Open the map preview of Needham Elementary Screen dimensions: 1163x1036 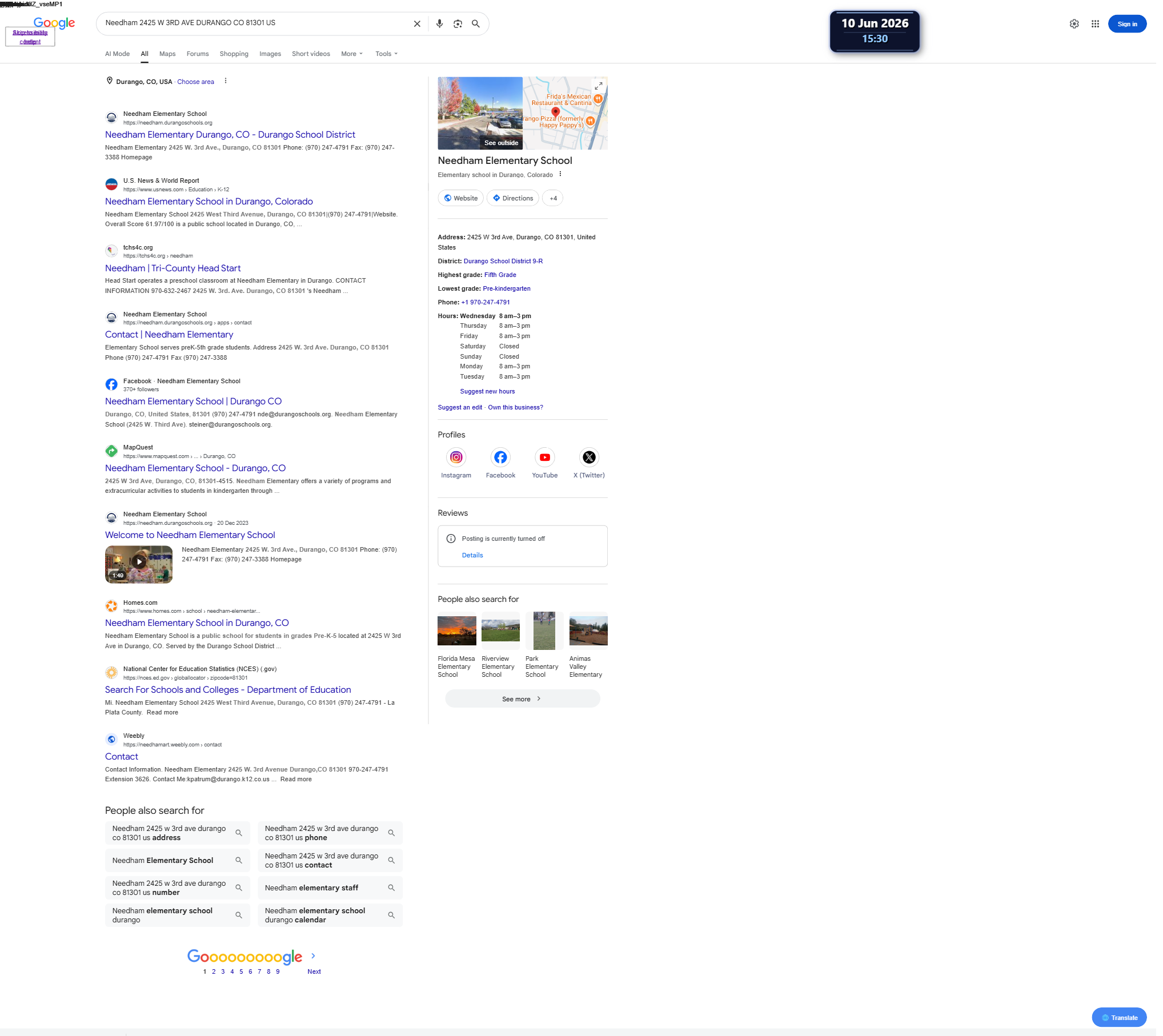[566, 113]
